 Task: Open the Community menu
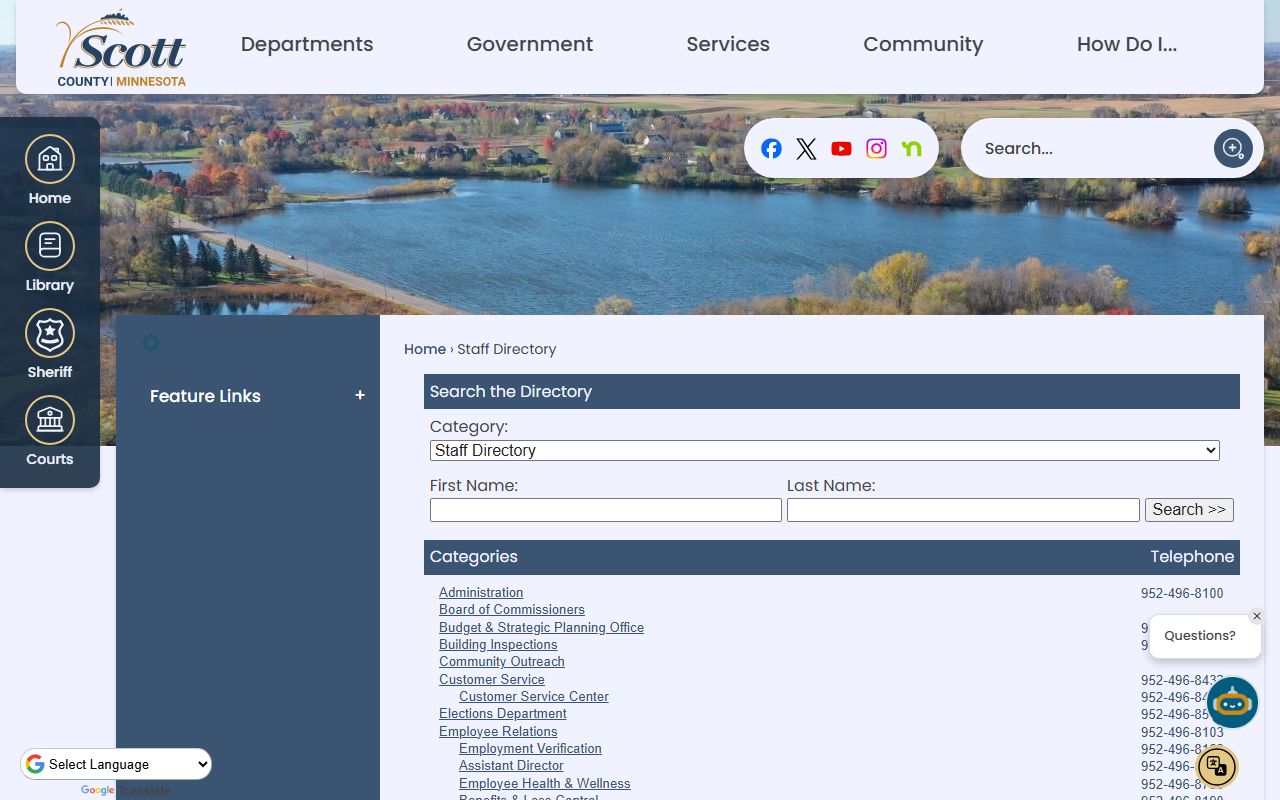[x=923, y=44]
